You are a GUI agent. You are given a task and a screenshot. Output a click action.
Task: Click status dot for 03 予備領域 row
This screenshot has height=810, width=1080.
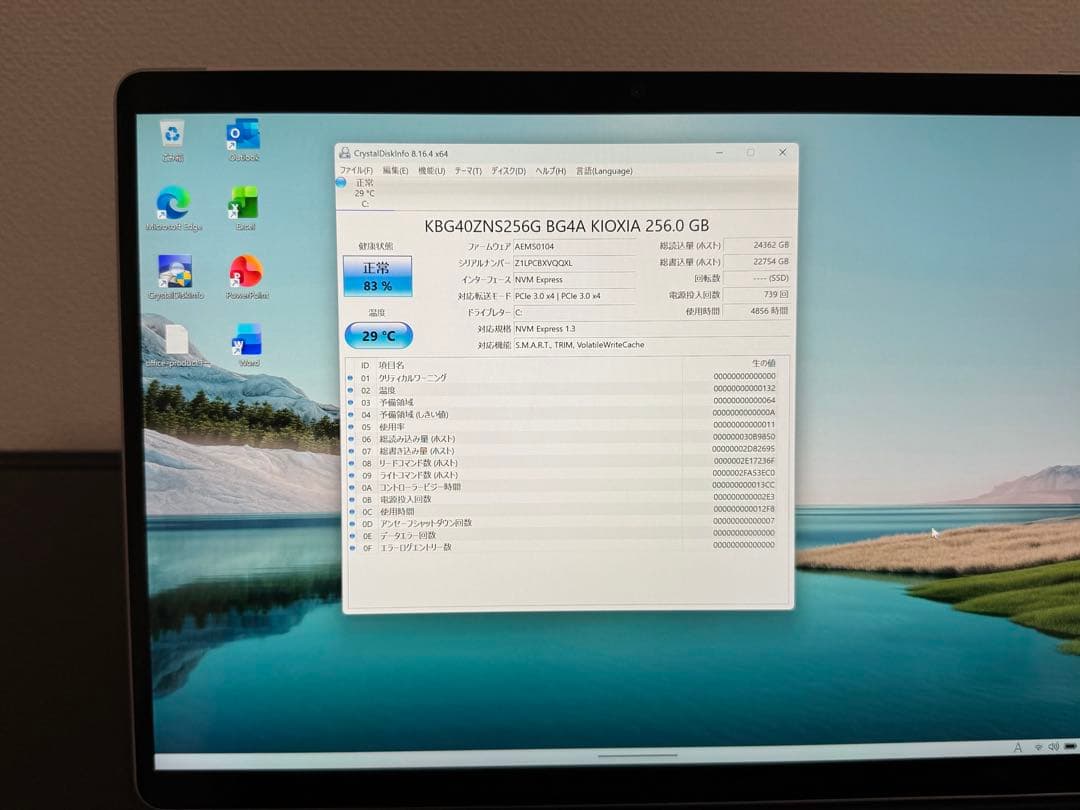pyautogui.click(x=351, y=402)
